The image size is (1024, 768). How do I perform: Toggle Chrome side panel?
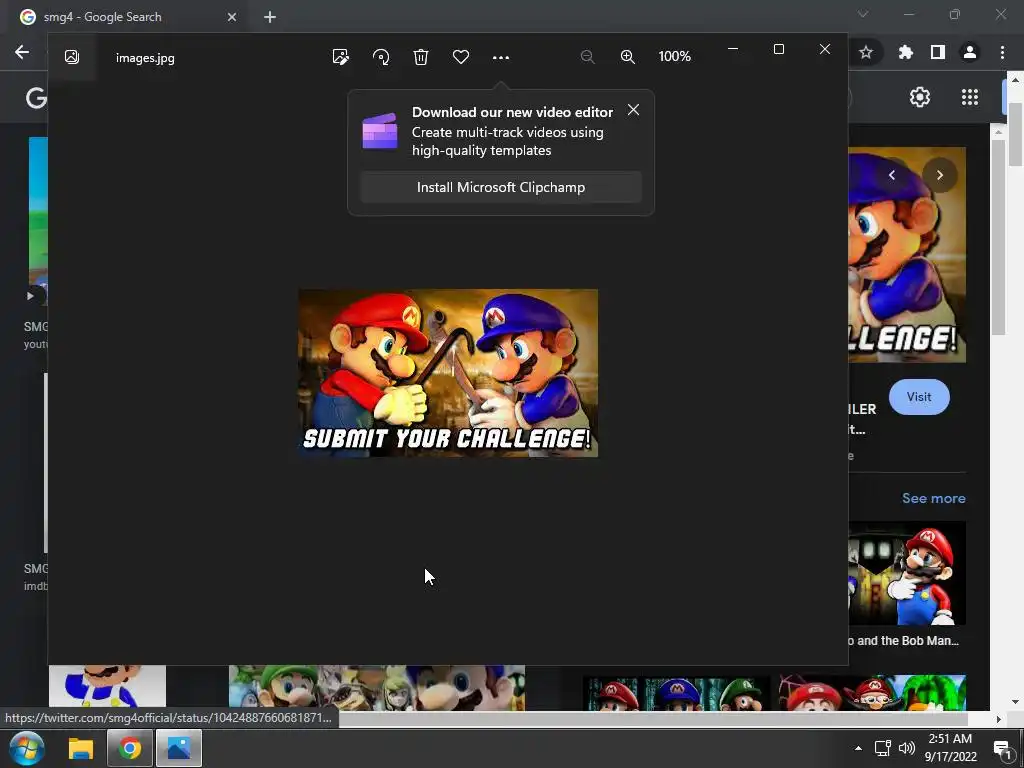pos(938,52)
